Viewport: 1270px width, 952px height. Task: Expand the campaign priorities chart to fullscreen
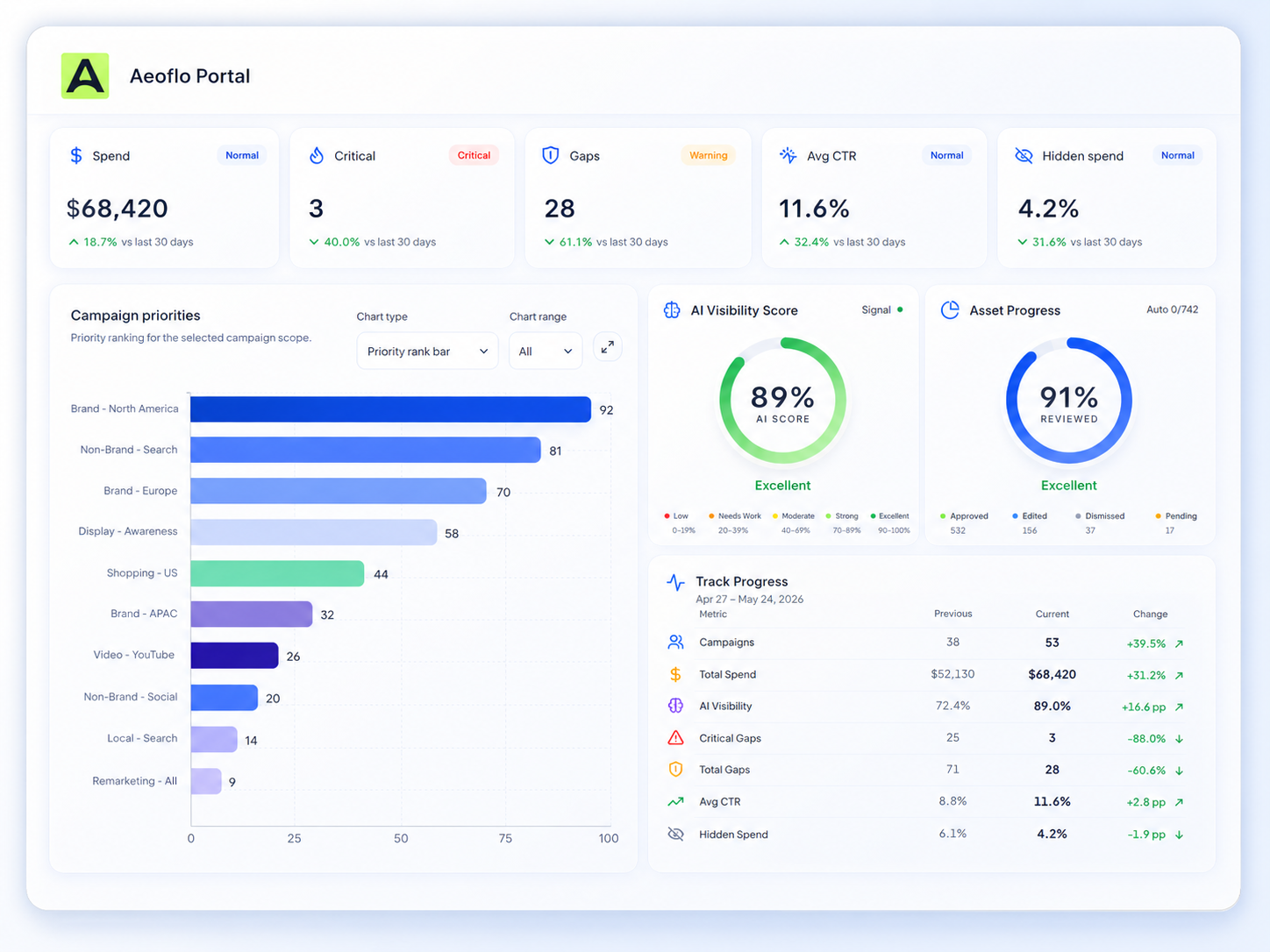(607, 347)
